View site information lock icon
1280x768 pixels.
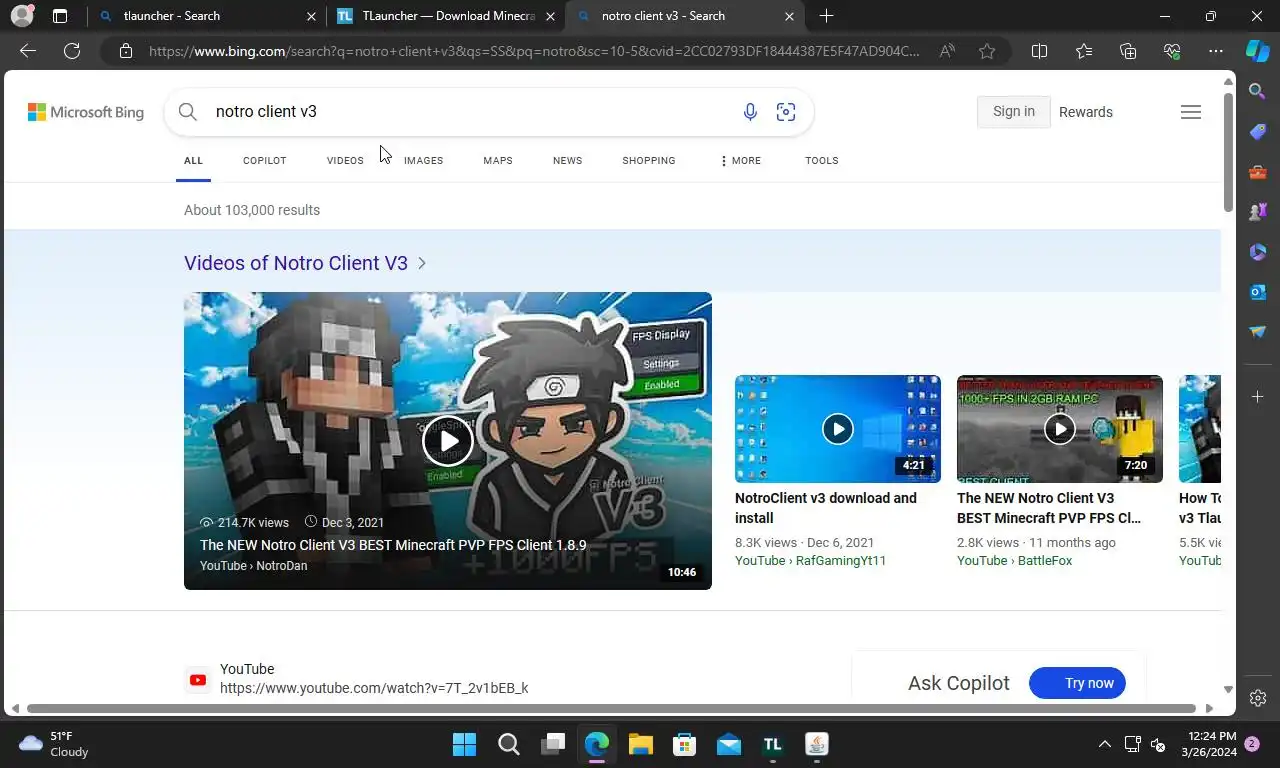pos(126,51)
